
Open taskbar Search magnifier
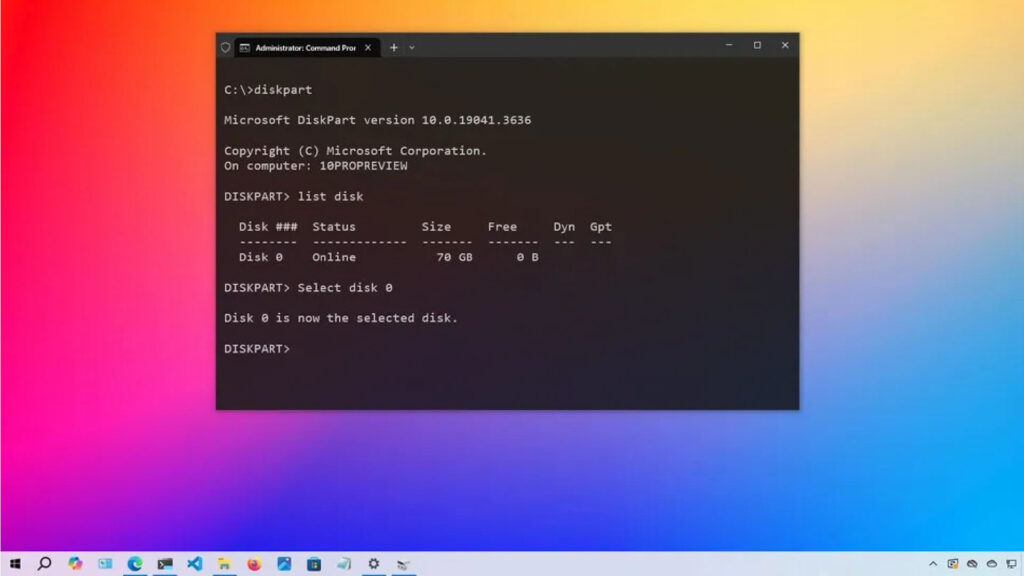pos(44,564)
